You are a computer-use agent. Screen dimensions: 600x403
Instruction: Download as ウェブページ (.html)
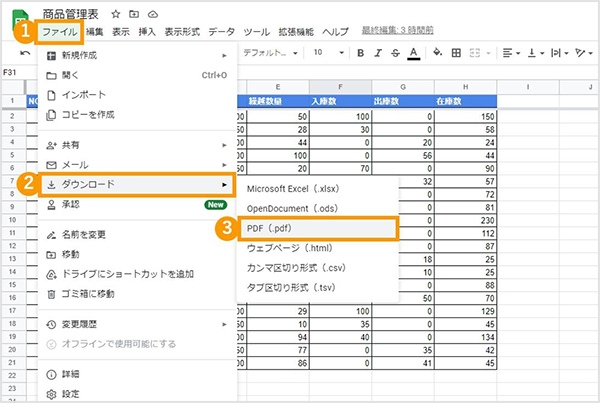point(317,248)
